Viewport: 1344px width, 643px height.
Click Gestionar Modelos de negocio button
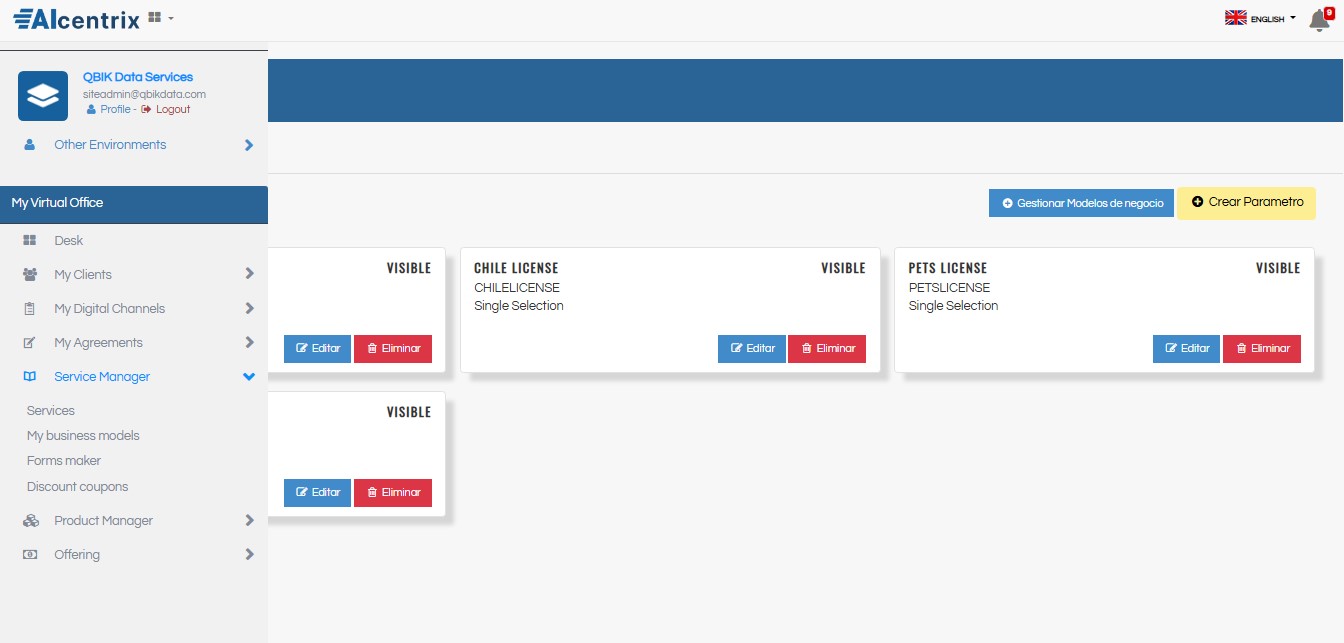pyautogui.click(x=1082, y=203)
